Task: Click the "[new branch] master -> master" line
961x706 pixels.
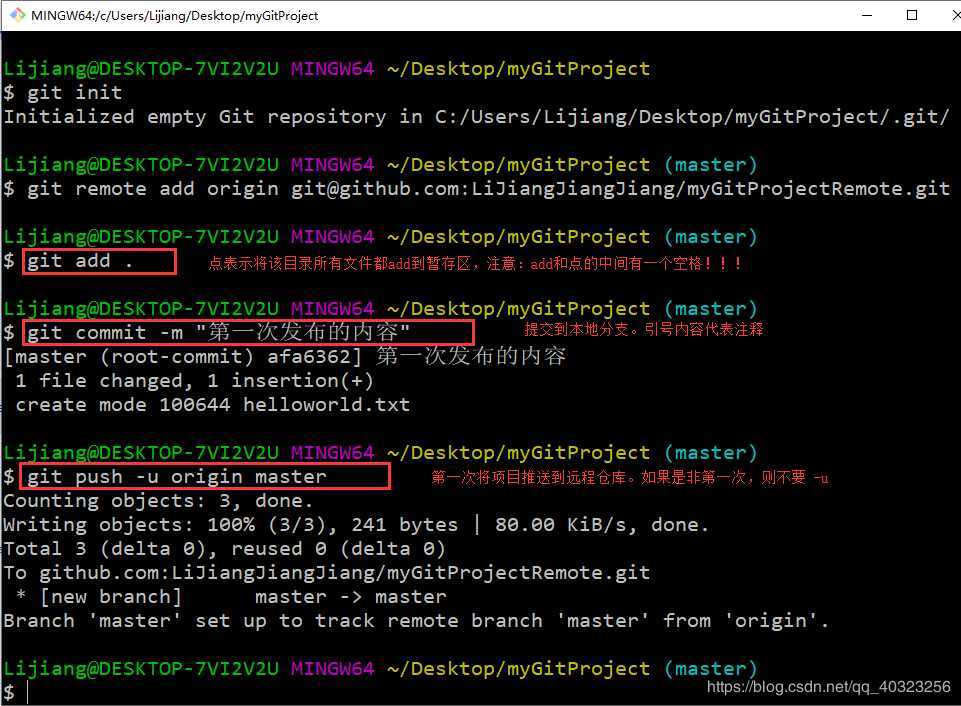Action: tap(231, 596)
